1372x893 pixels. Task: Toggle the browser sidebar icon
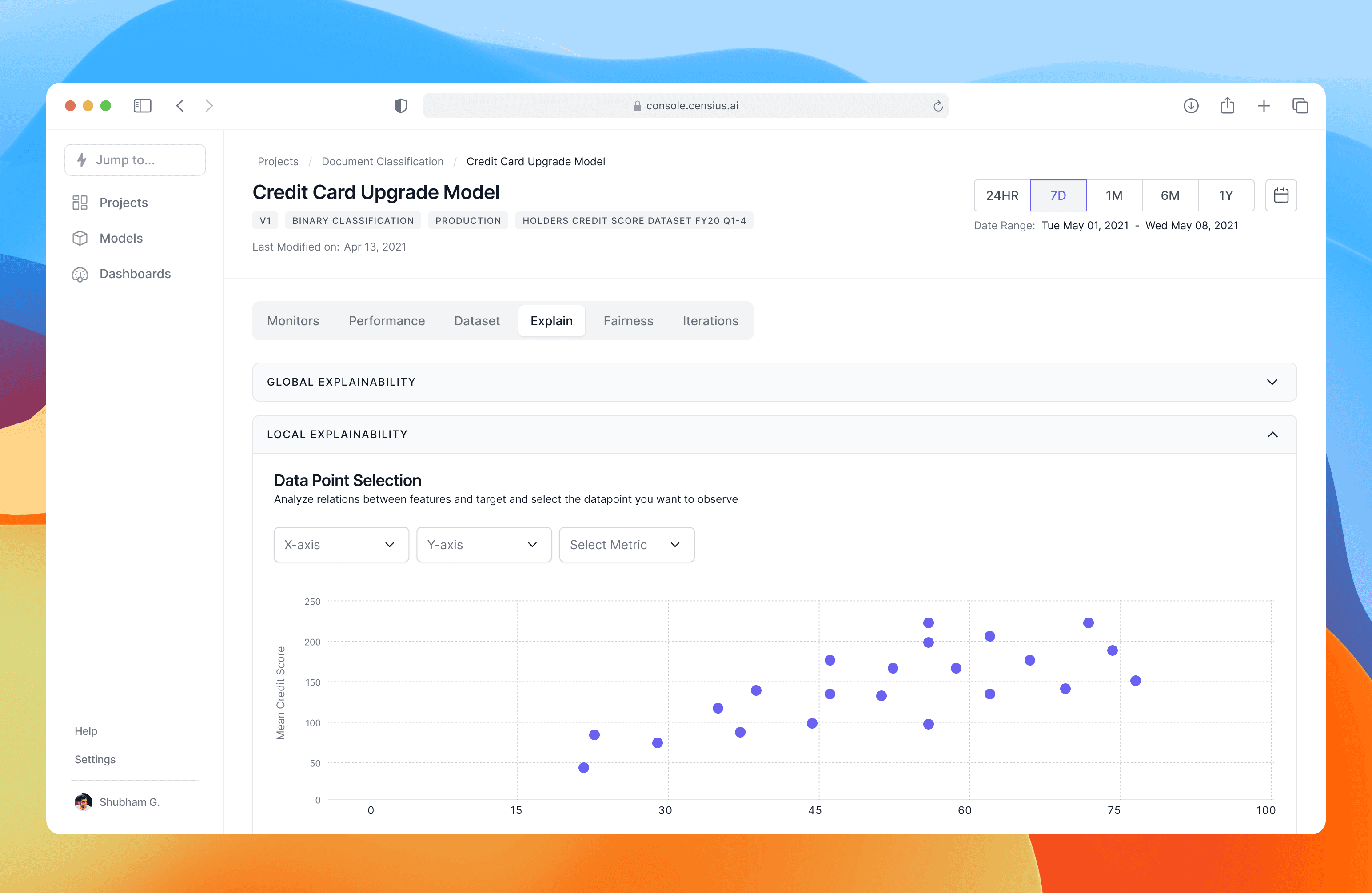pyautogui.click(x=142, y=105)
